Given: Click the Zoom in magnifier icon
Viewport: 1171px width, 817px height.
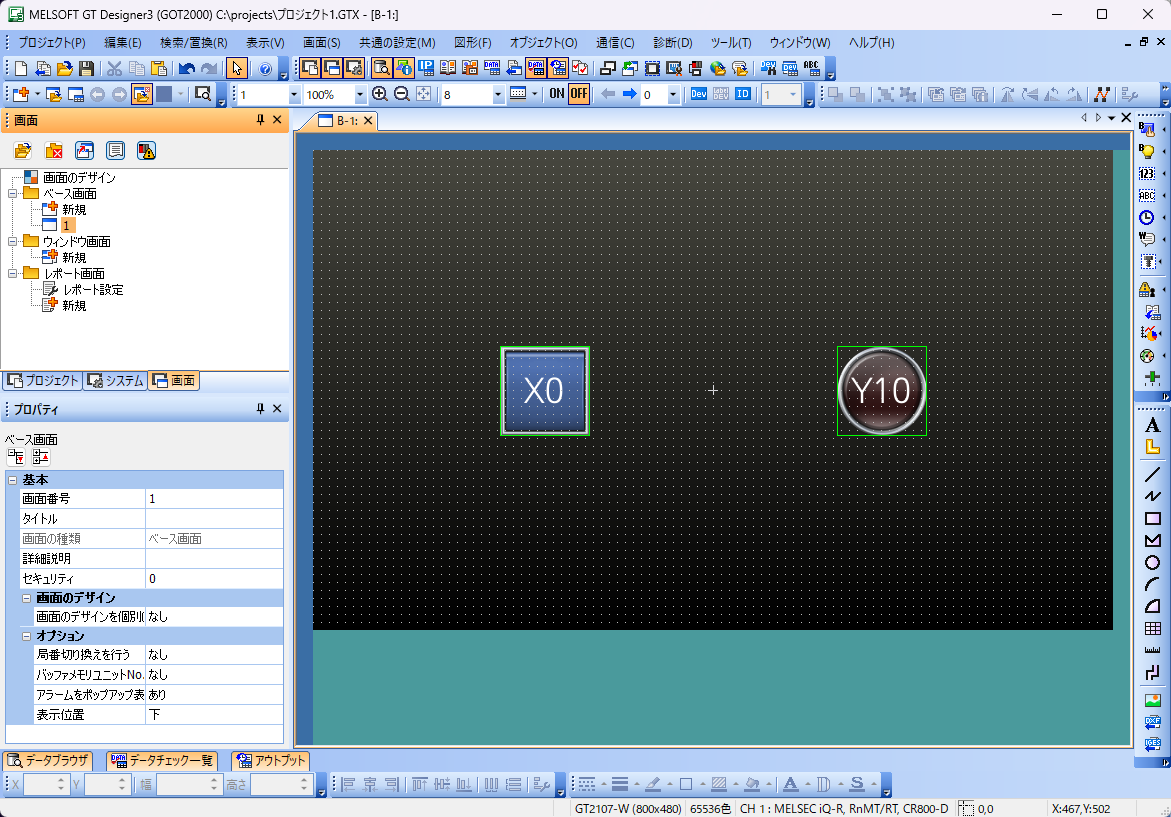Looking at the screenshot, I should pyautogui.click(x=380, y=94).
